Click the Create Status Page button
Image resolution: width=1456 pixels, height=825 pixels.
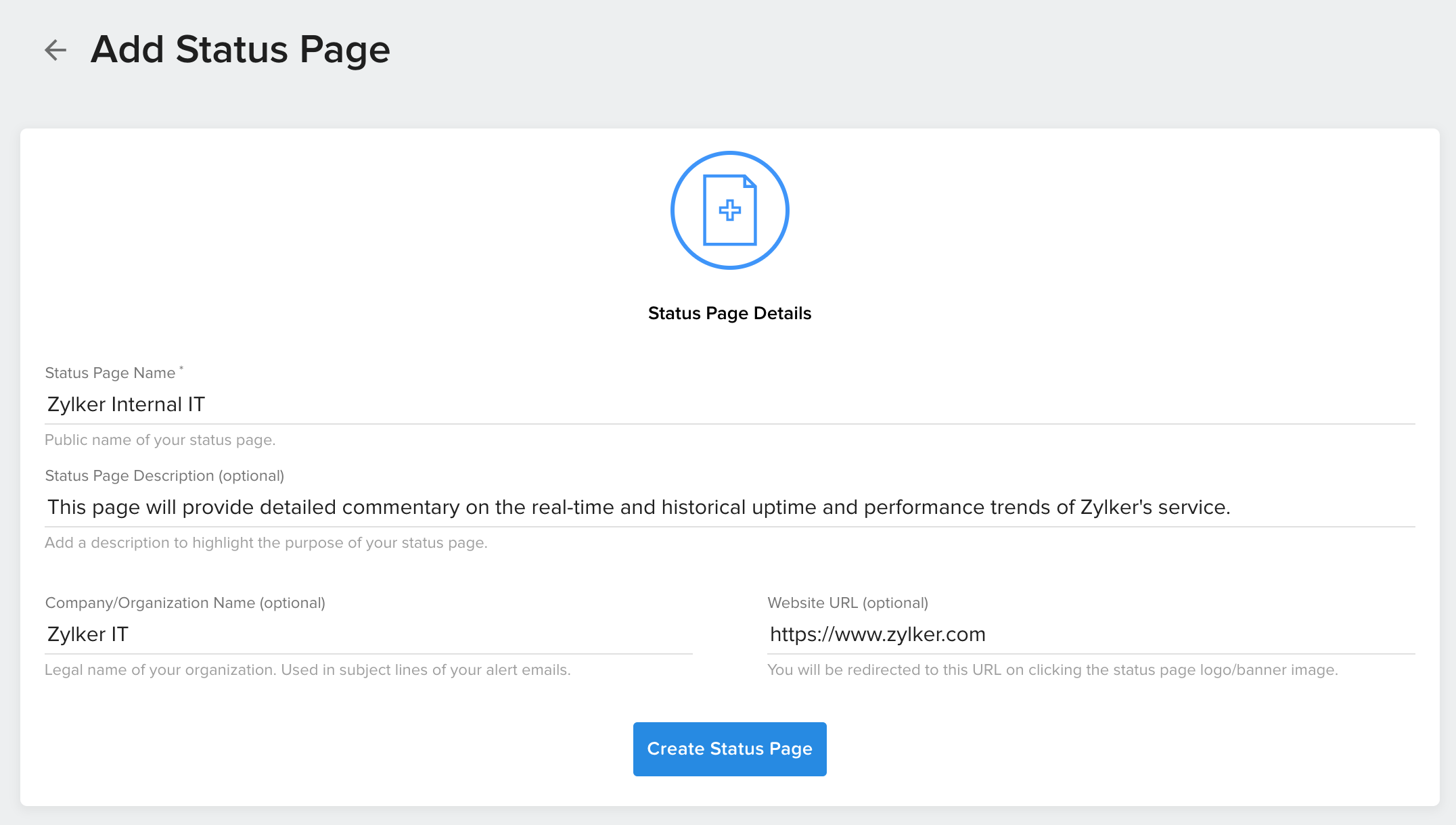tap(729, 749)
